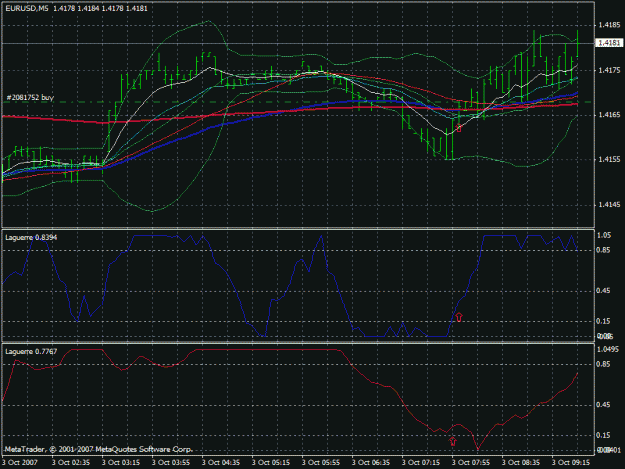Click the 3 Oct 05:15 time label
The image size is (625, 469).
(271, 462)
